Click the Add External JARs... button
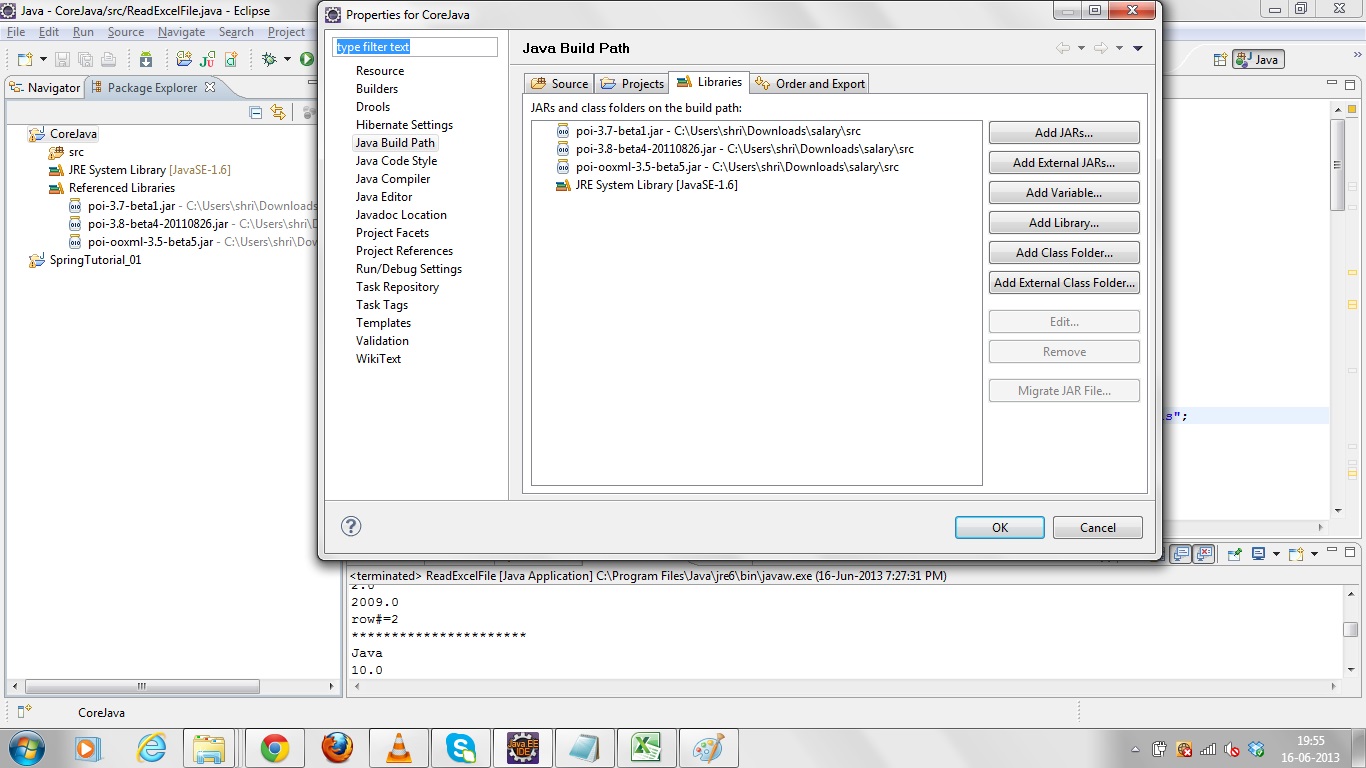1366x768 pixels. tap(1064, 163)
